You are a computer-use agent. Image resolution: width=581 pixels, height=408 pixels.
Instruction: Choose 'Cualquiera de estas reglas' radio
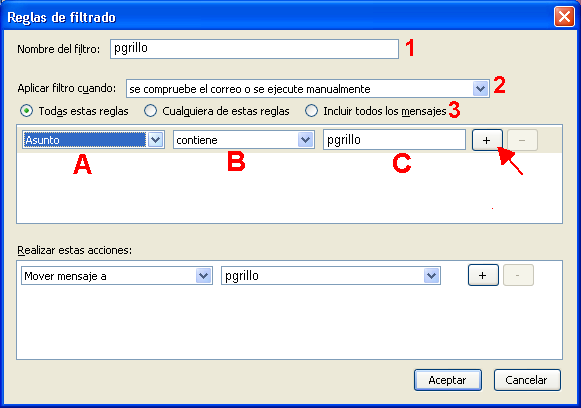click(x=150, y=111)
